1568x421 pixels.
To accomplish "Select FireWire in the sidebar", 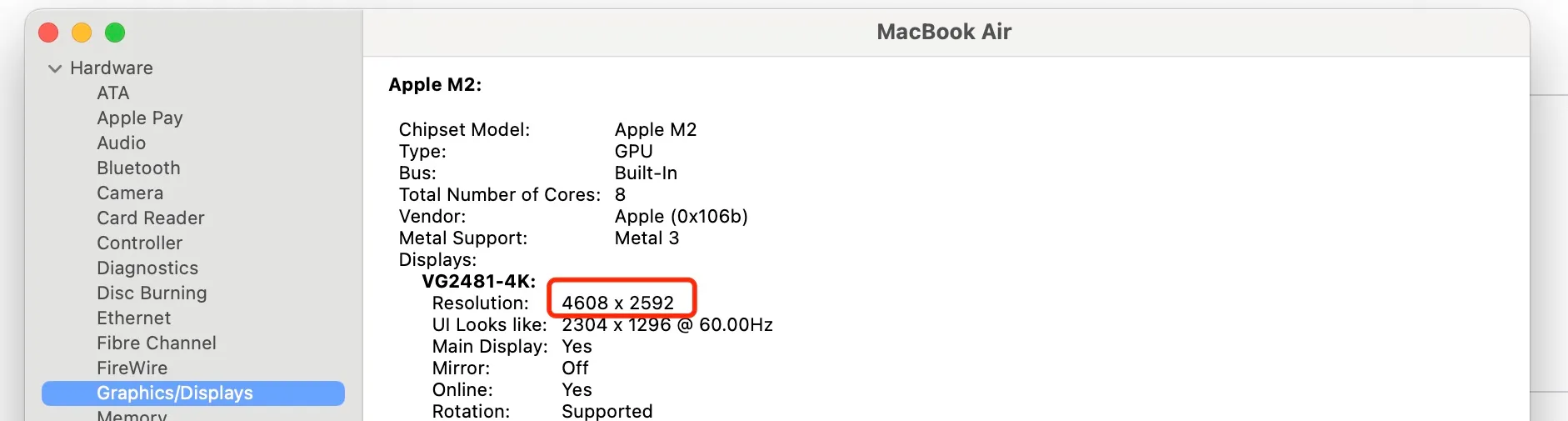I will (x=132, y=368).
